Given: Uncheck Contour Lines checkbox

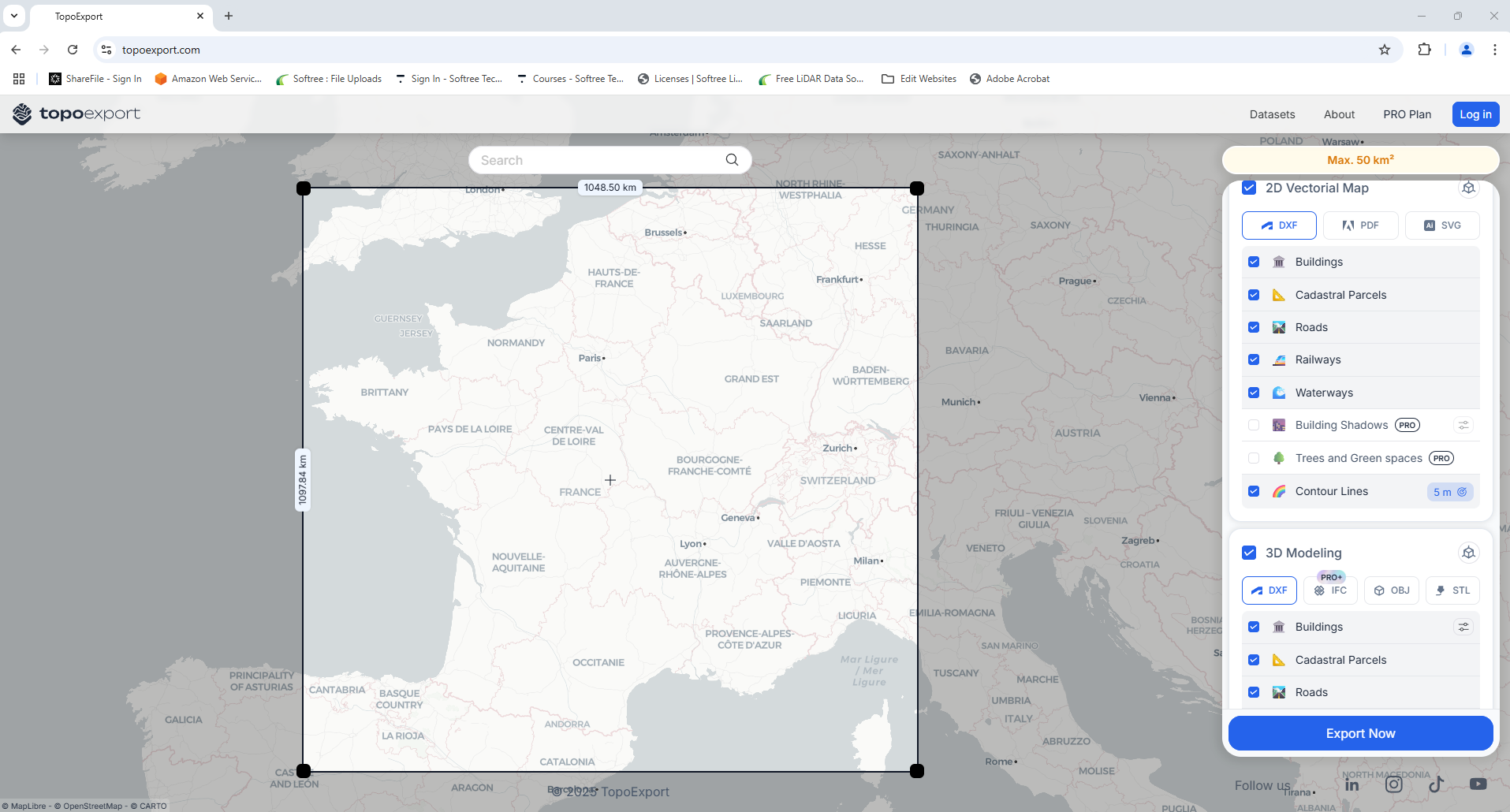Looking at the screenshot, I should point(1254,491).
